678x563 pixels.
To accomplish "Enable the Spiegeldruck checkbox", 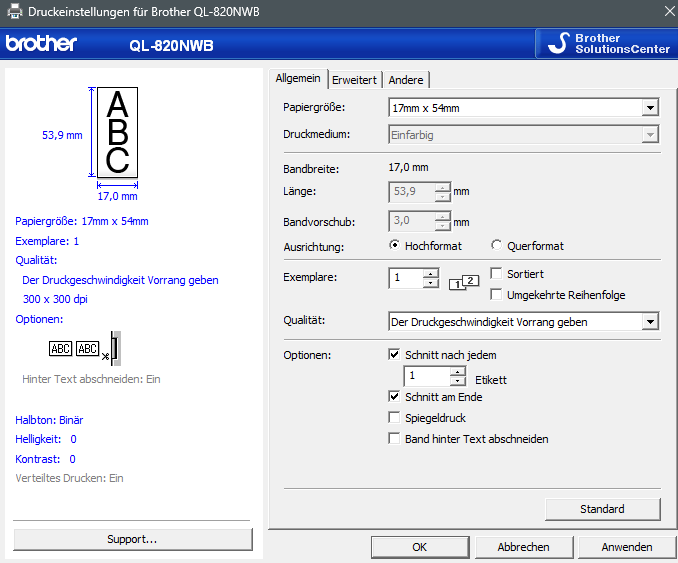I will coord(394,418).
